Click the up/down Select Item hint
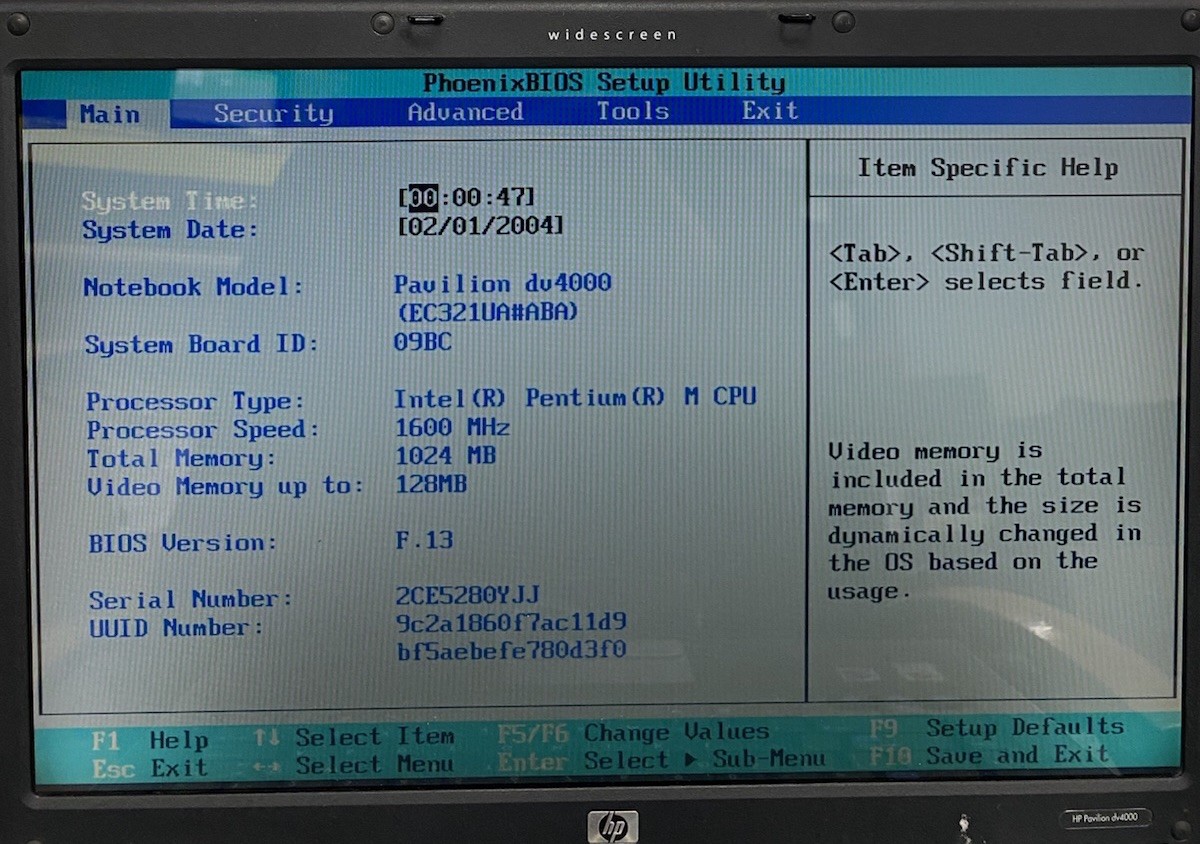 pos(354,737)
